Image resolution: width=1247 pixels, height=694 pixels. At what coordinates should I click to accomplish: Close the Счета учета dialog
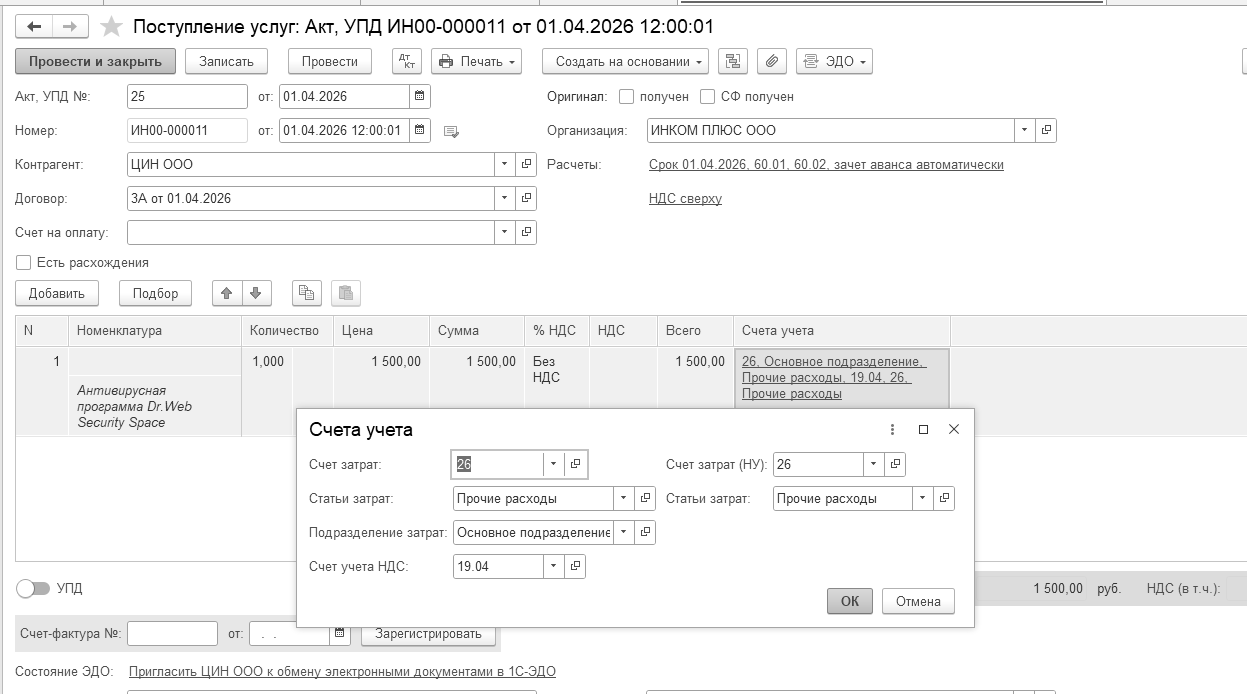pos(954,429)
